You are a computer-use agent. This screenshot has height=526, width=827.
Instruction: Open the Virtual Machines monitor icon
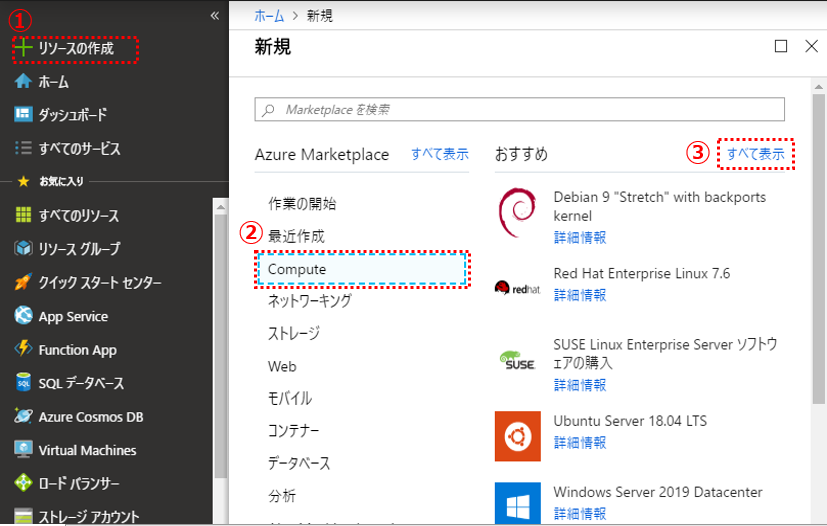coord(23,450)
